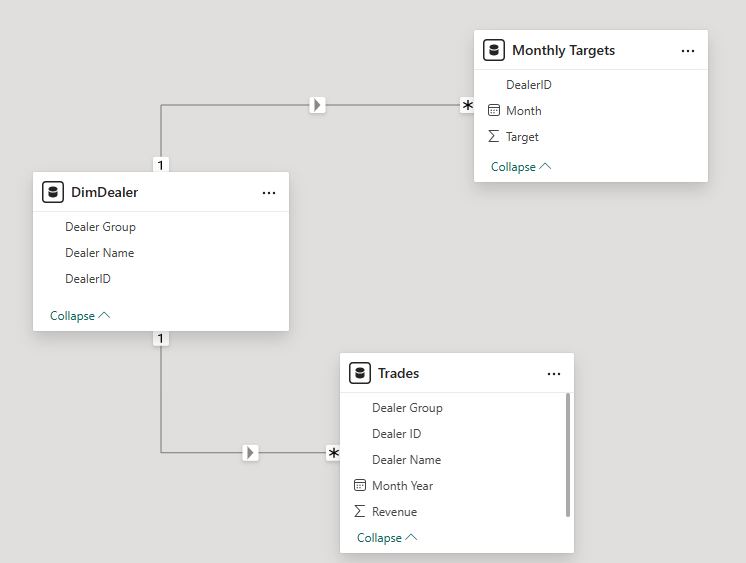Screen dimensions: 746x563
Task: Collapse the Trades table
Action: click(x=387, y=537)
